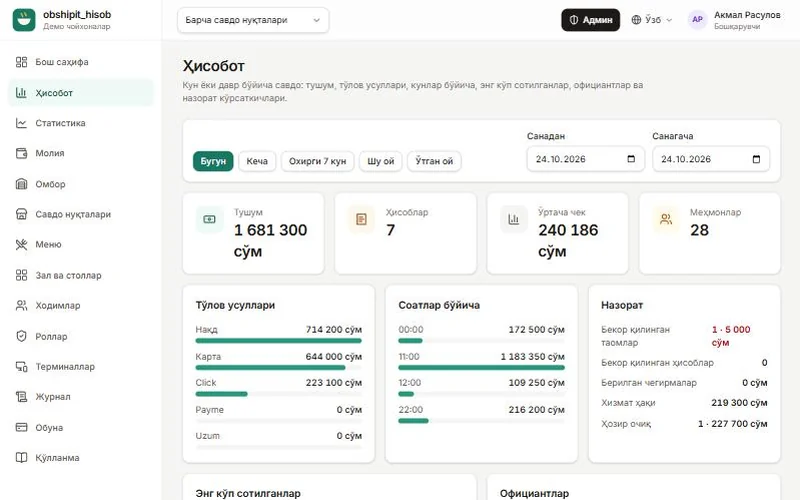Click the Обуна card icon
This screenshot has height=500, width=800.
21,428
